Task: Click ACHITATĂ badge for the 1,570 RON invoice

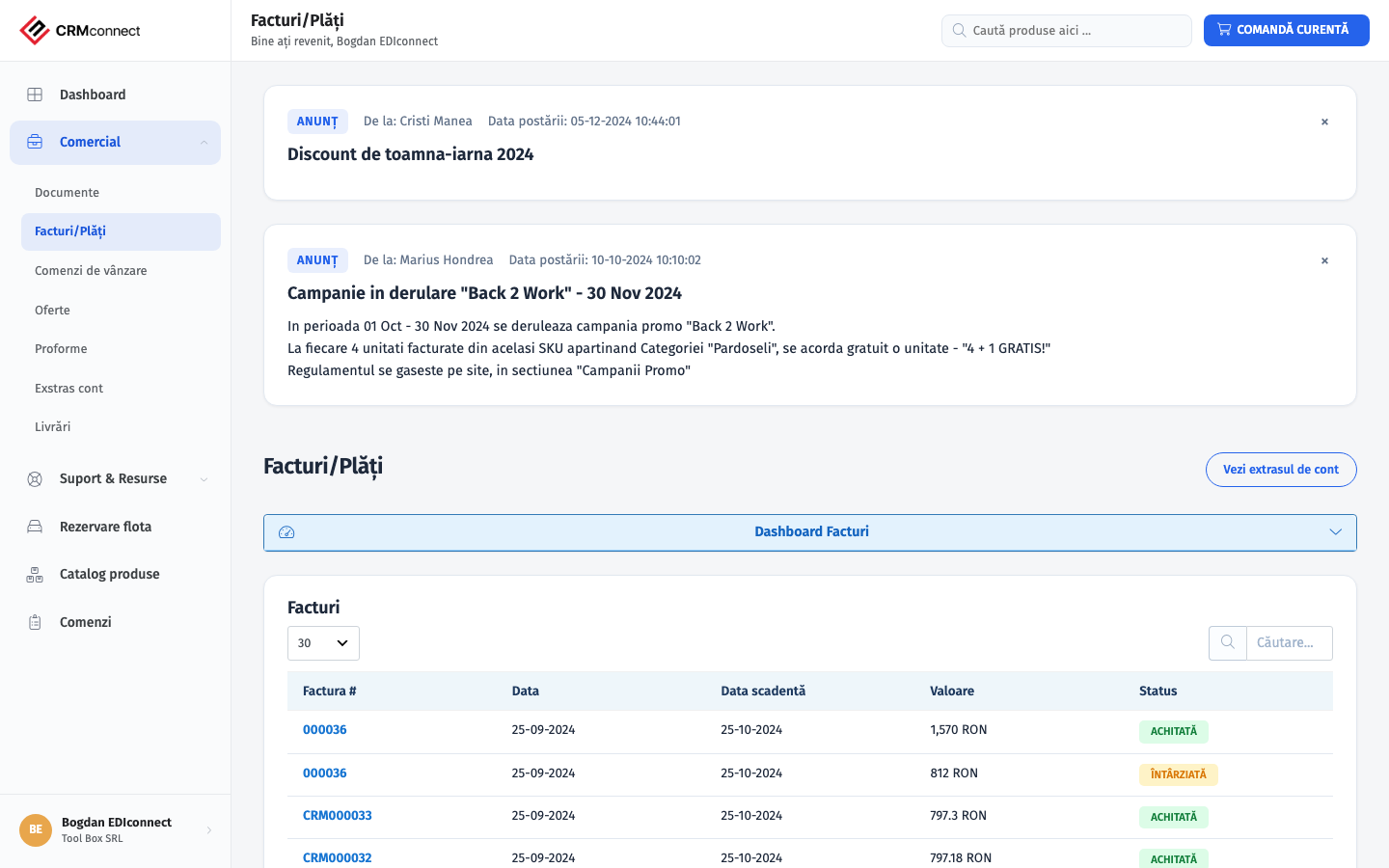Action: click(1174, 731)
